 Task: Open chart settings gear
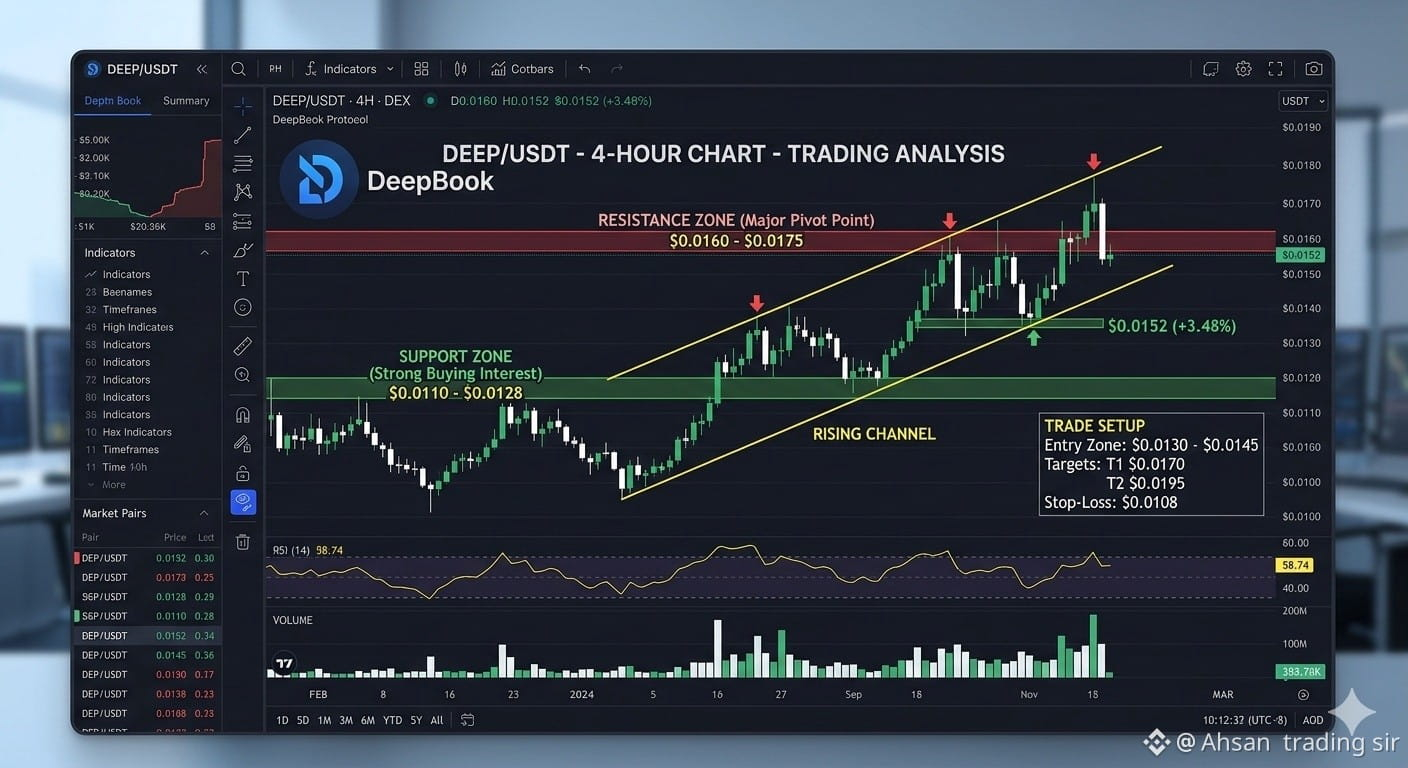[x=1244, y=69]
